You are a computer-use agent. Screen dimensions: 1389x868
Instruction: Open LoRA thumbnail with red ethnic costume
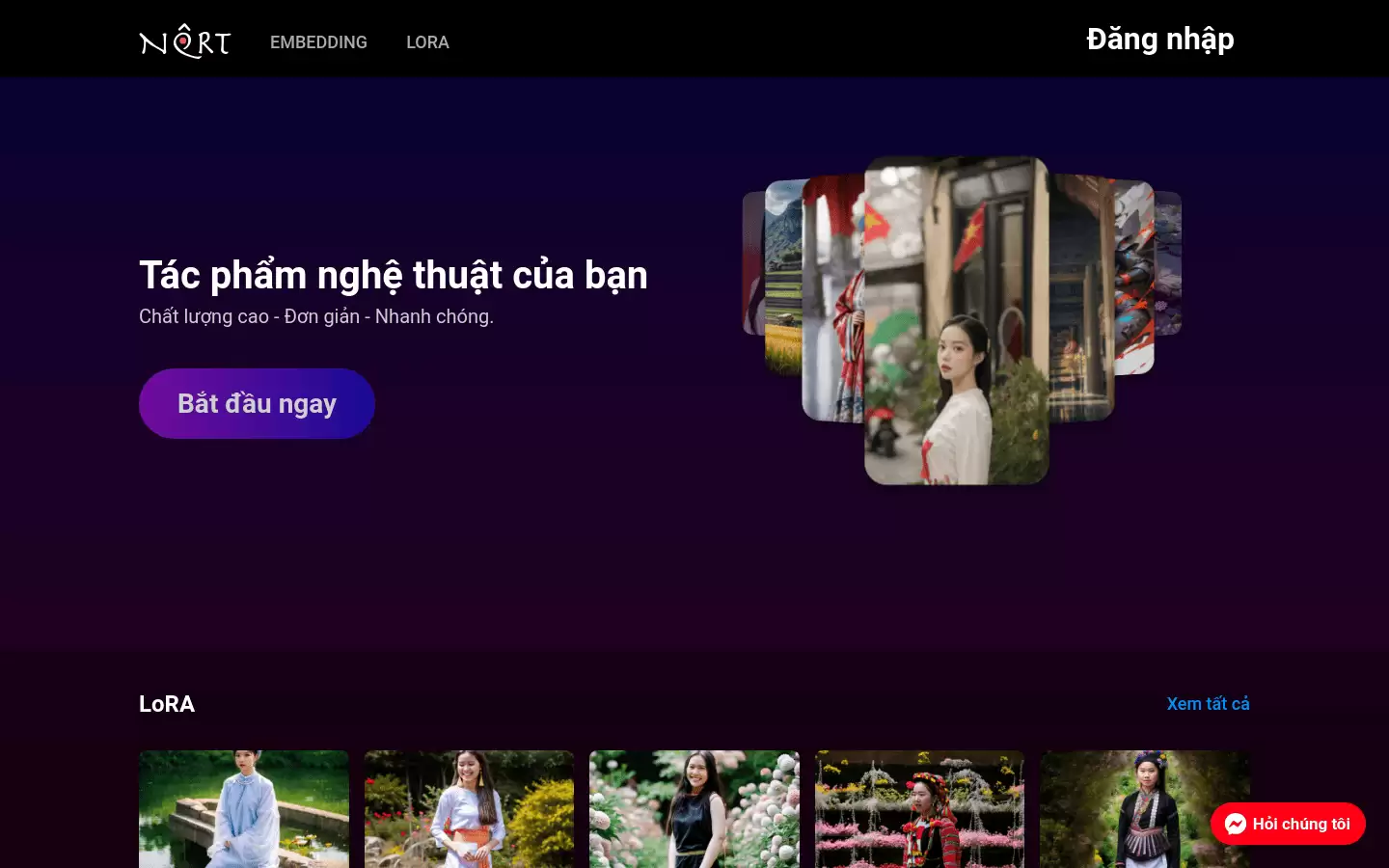coord(919,809)
